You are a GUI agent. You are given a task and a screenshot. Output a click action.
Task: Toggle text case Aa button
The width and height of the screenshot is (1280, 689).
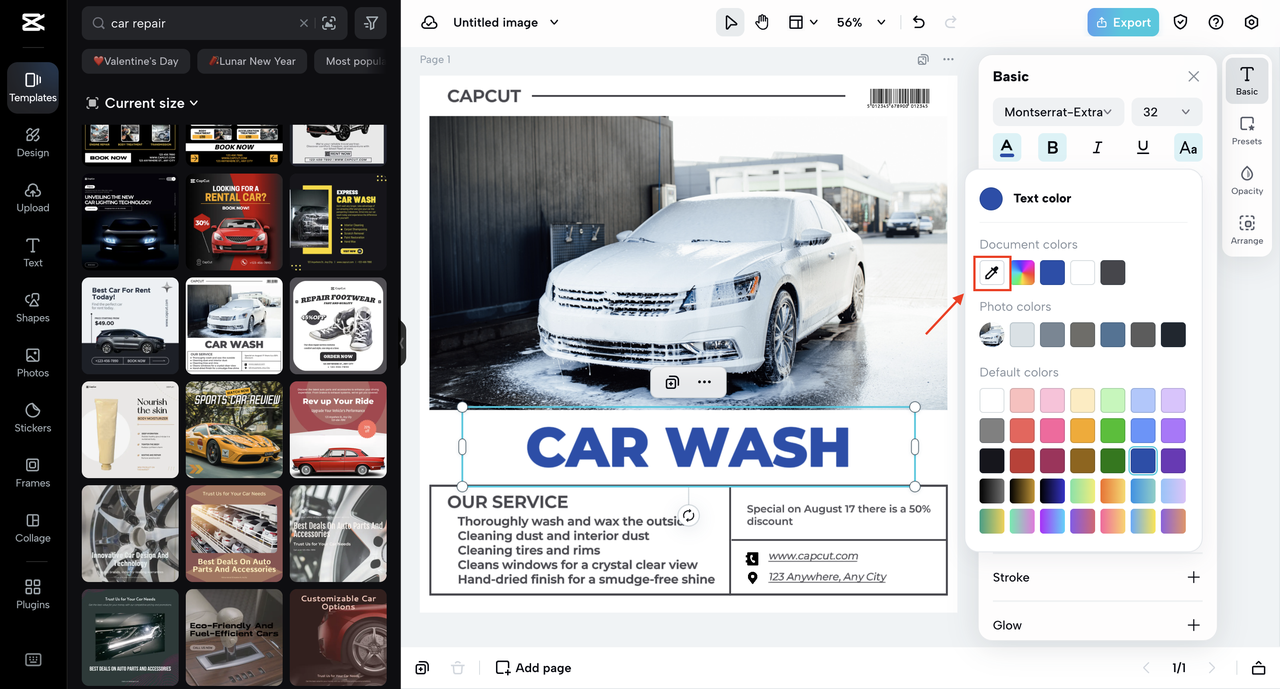(x=1188, y=147)
